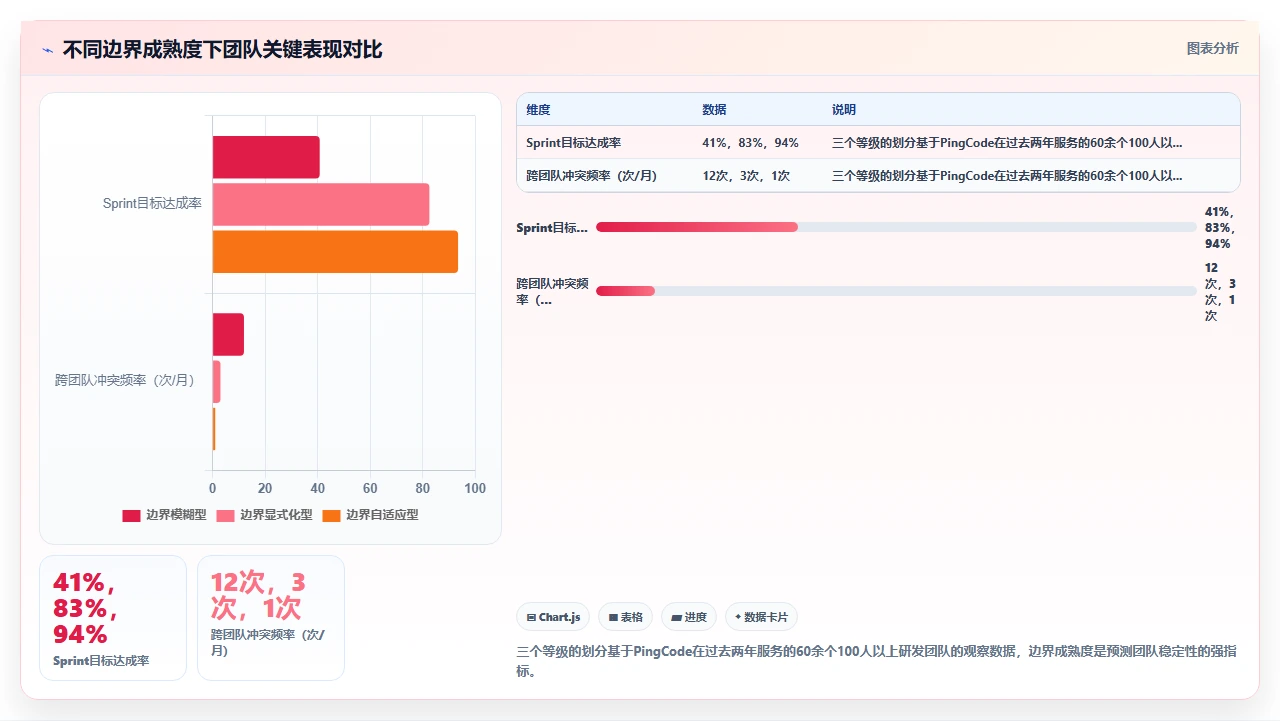Click the 维度 column header
Viewport: 1280px width, 721px height.
point(538,110)
